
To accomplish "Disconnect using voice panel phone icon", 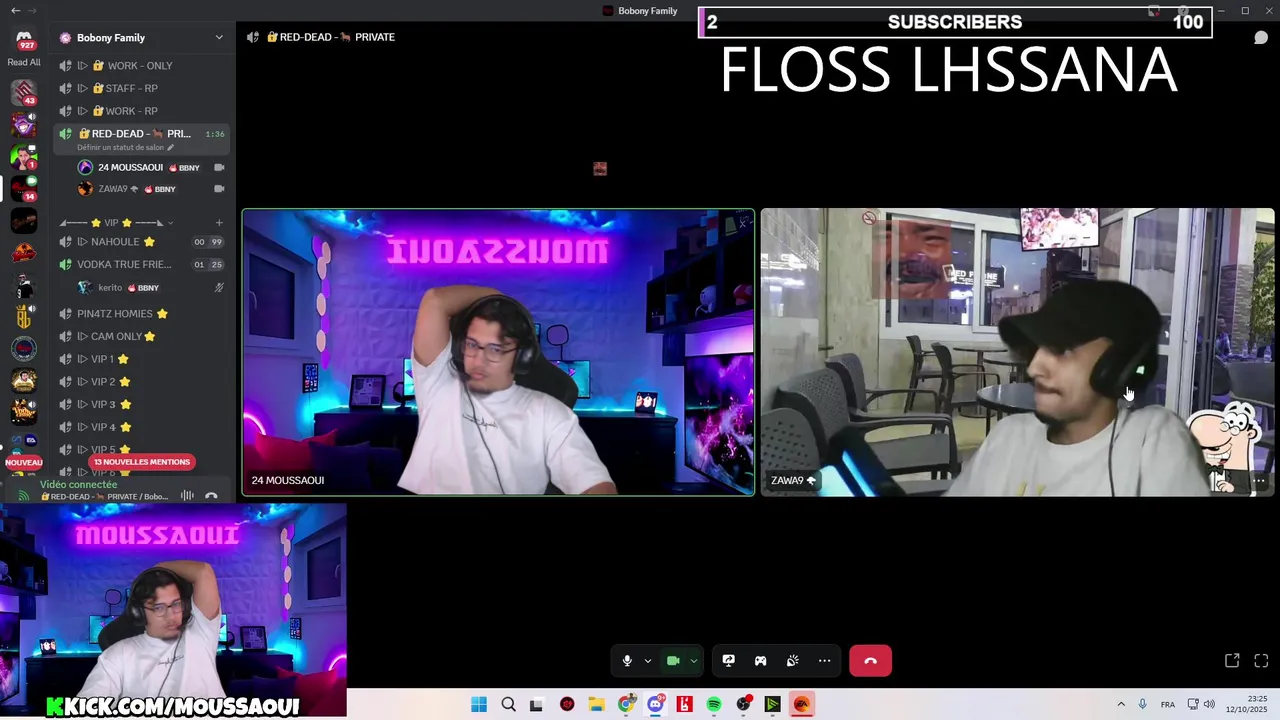I will [211, 496].
